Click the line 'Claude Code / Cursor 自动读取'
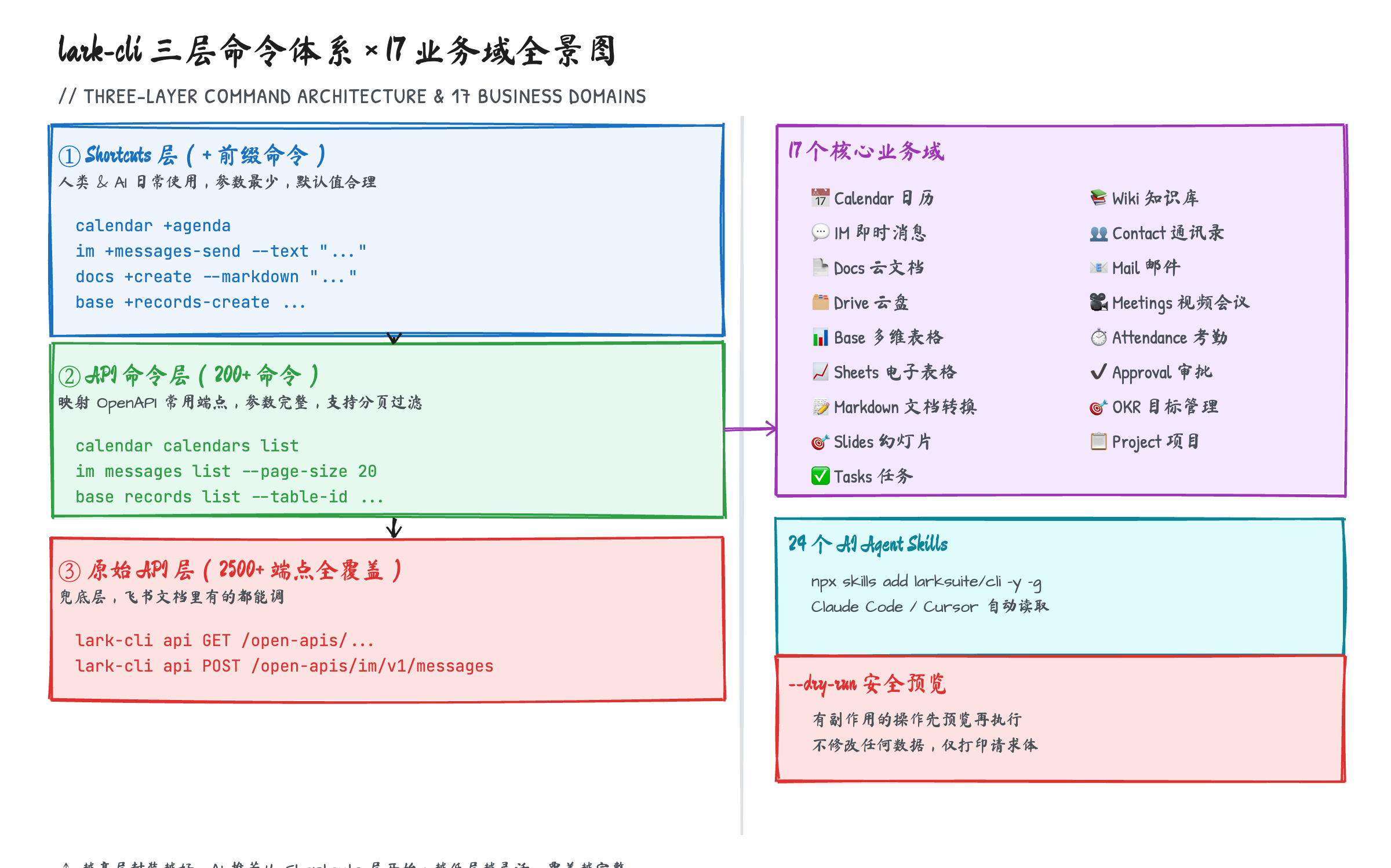This screenshot has height=868, width=1391. click(930, 606)
